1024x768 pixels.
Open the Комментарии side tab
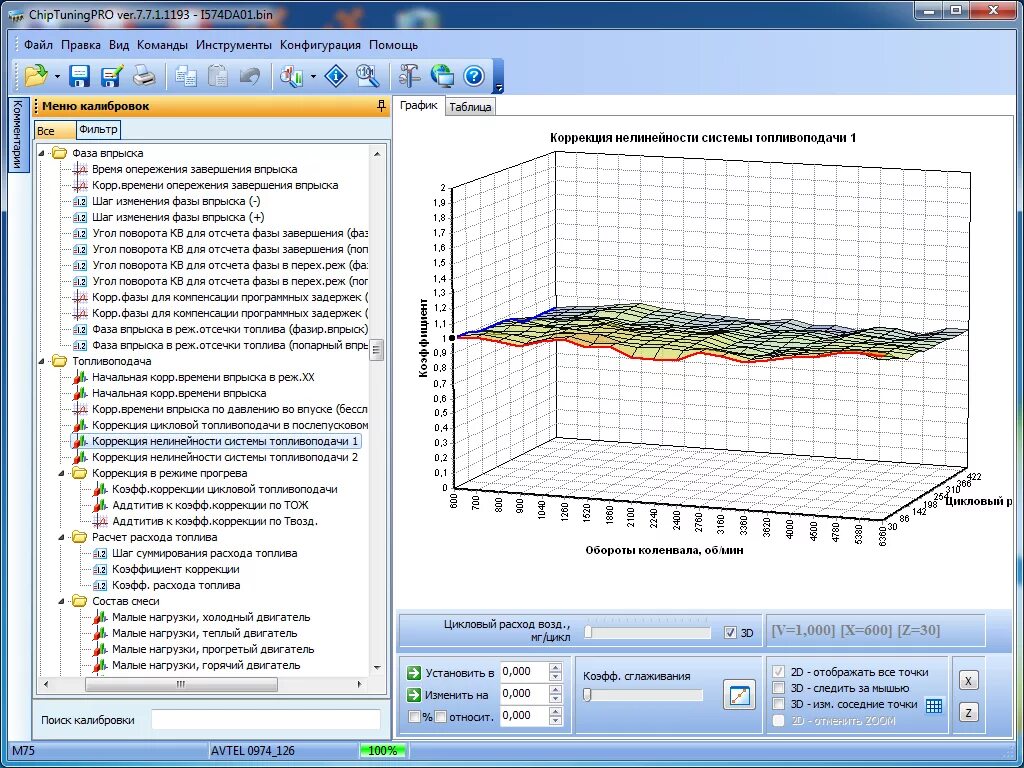18,135
